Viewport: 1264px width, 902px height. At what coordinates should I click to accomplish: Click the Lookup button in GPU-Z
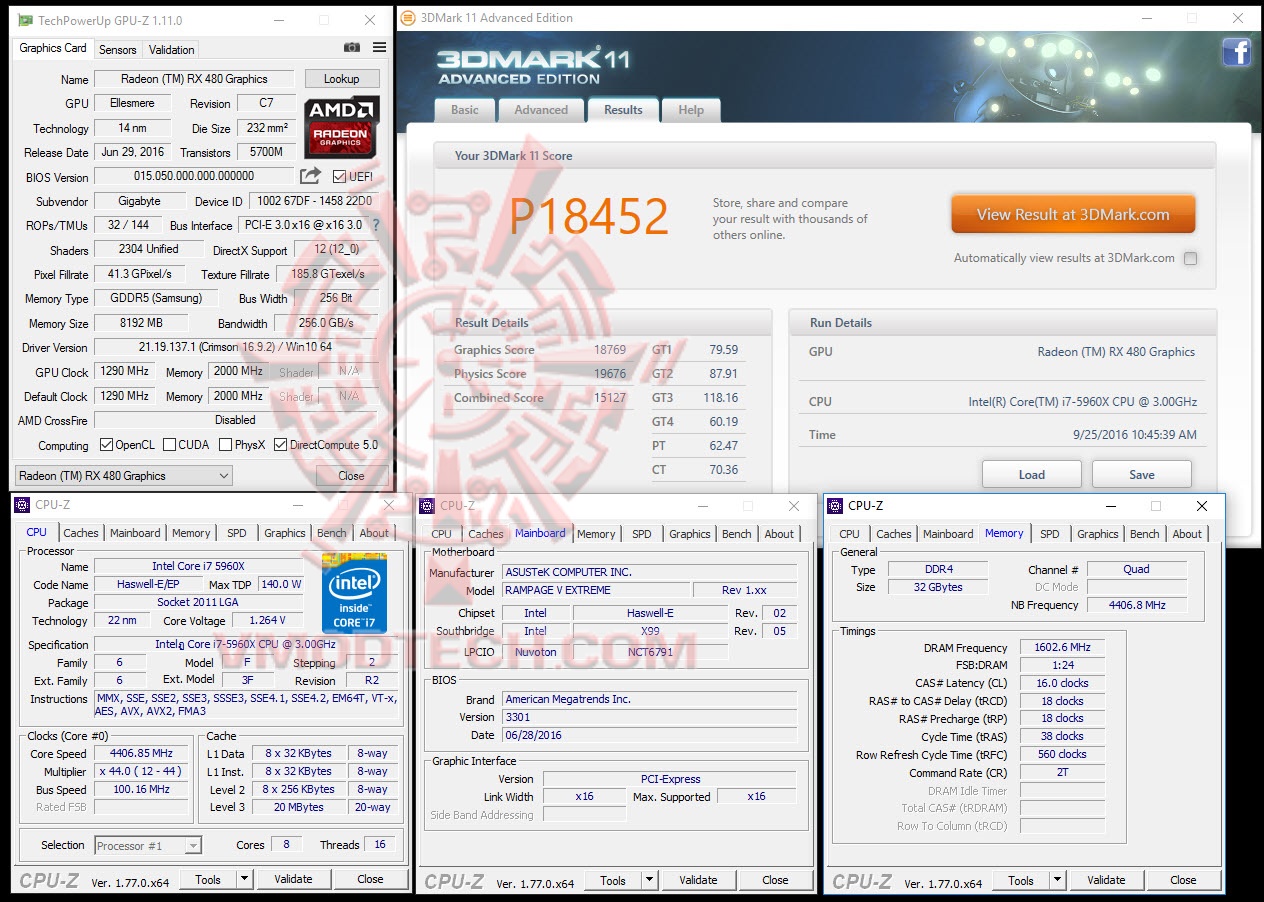342,78
